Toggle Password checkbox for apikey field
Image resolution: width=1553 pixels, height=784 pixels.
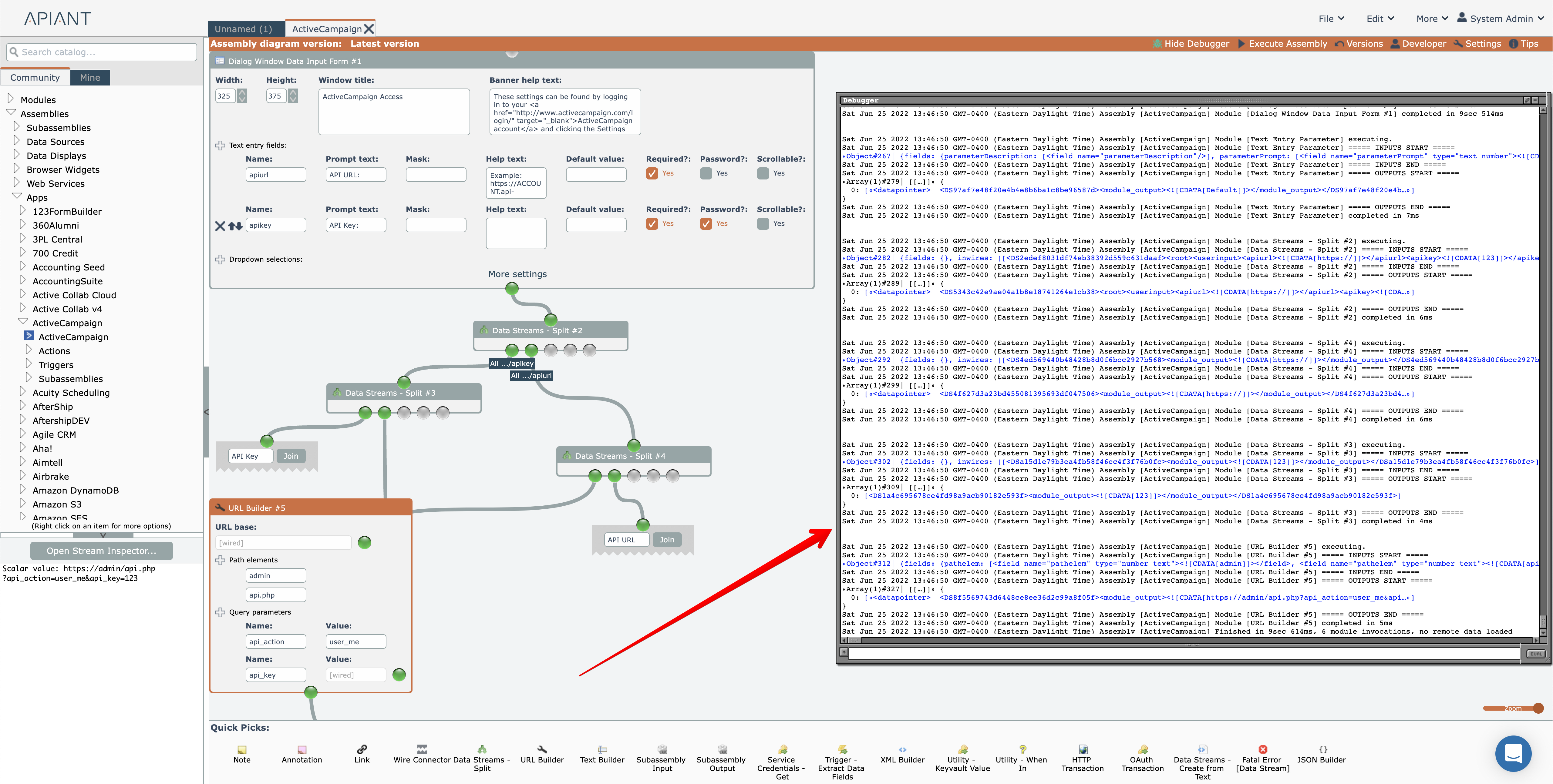pos(706,223)
